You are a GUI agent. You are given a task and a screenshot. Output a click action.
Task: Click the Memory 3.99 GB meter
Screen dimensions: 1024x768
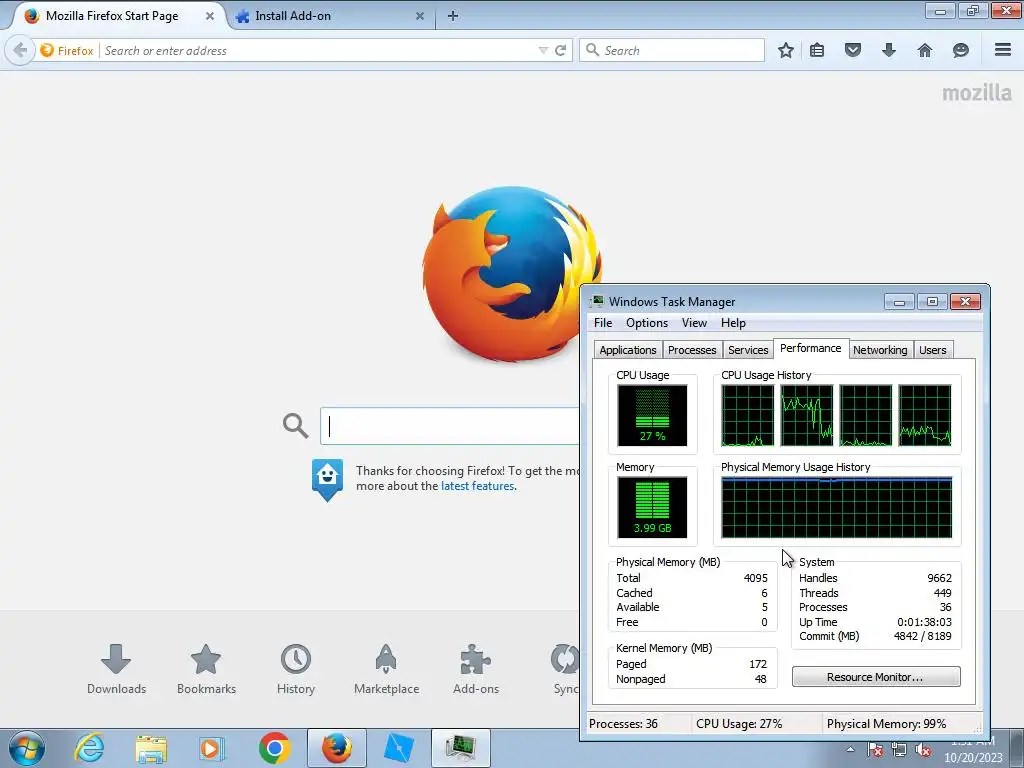652,507
